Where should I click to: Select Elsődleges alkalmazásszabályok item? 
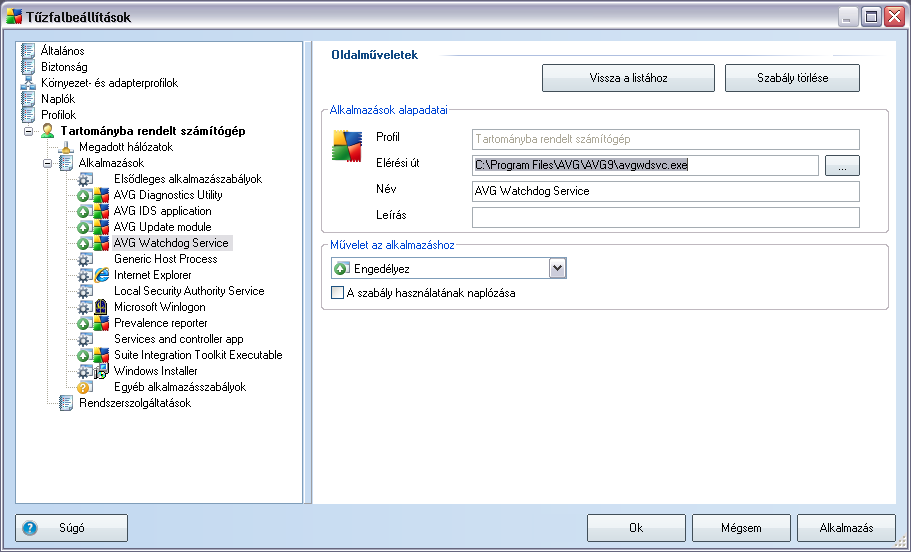(x=188, y=179)
